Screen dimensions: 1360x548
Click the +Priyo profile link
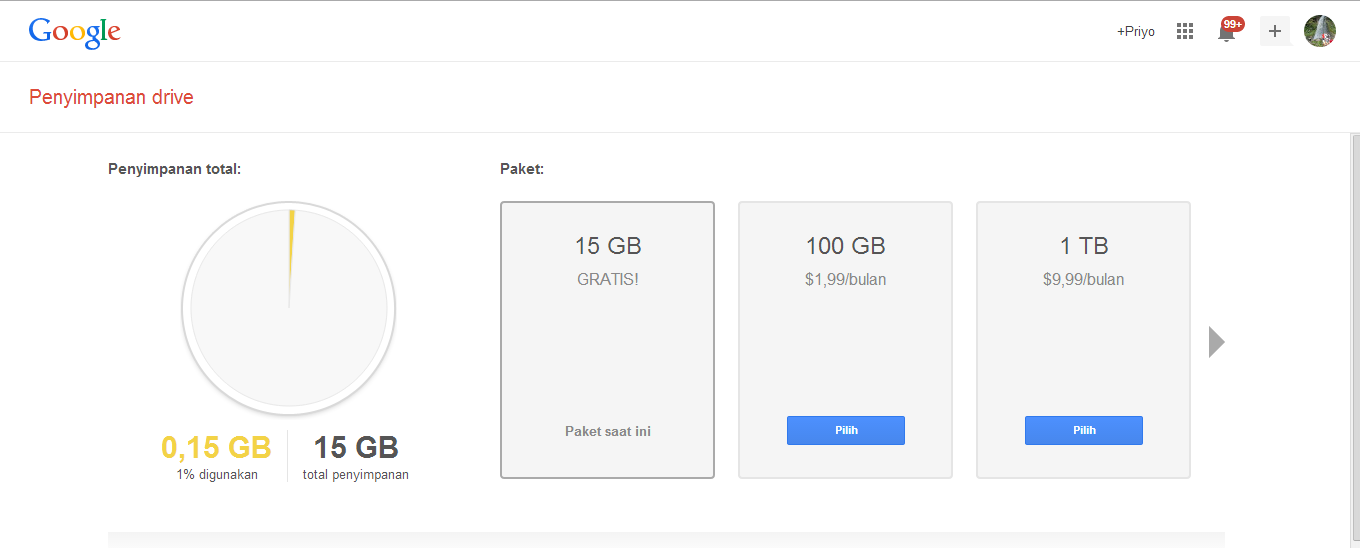(x=1136, y=32)
